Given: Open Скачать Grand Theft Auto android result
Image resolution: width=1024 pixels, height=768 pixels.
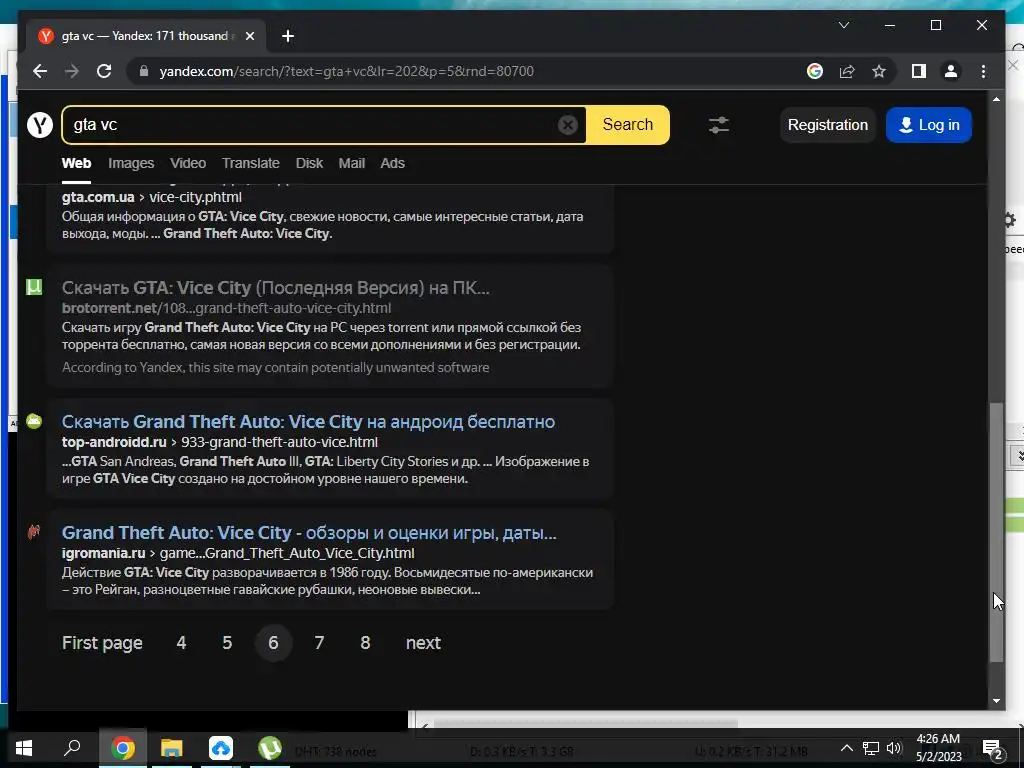Looking at the screenshot, I should point(308,422).
